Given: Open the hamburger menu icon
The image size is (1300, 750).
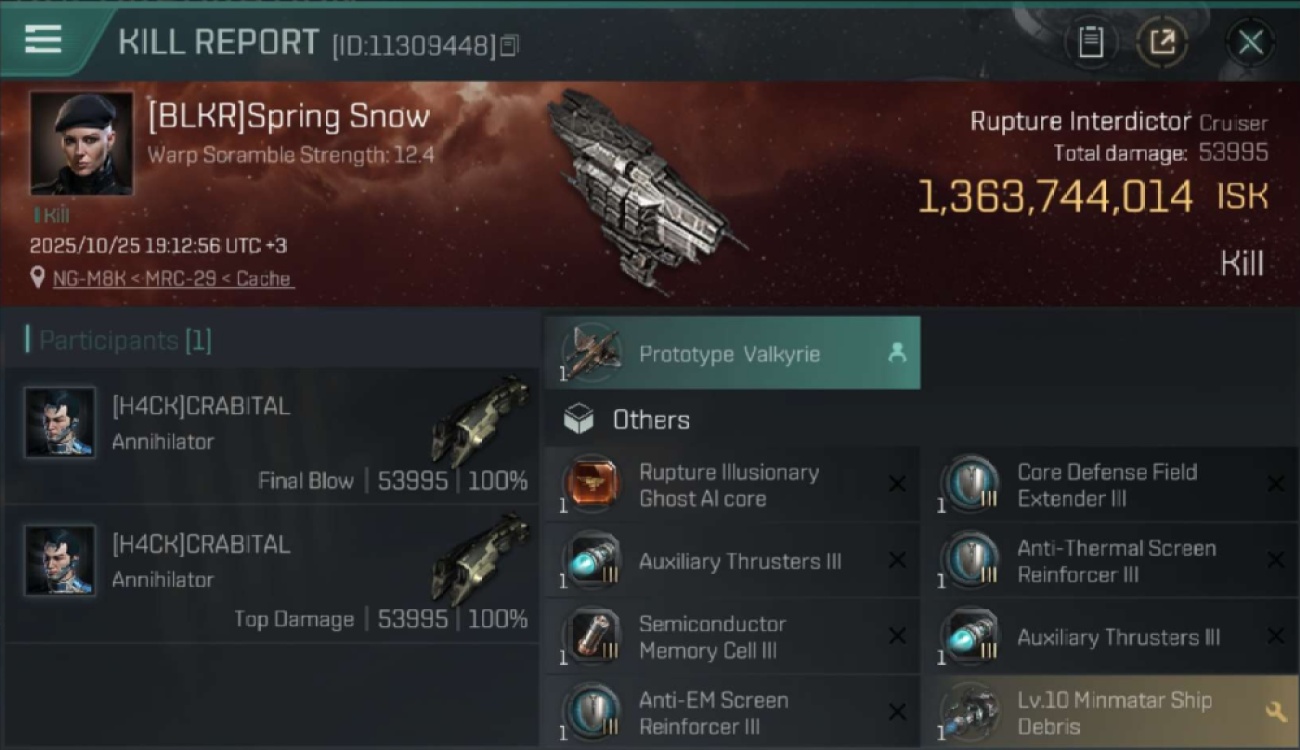Looking at the screenshot, I should point(43,40).
